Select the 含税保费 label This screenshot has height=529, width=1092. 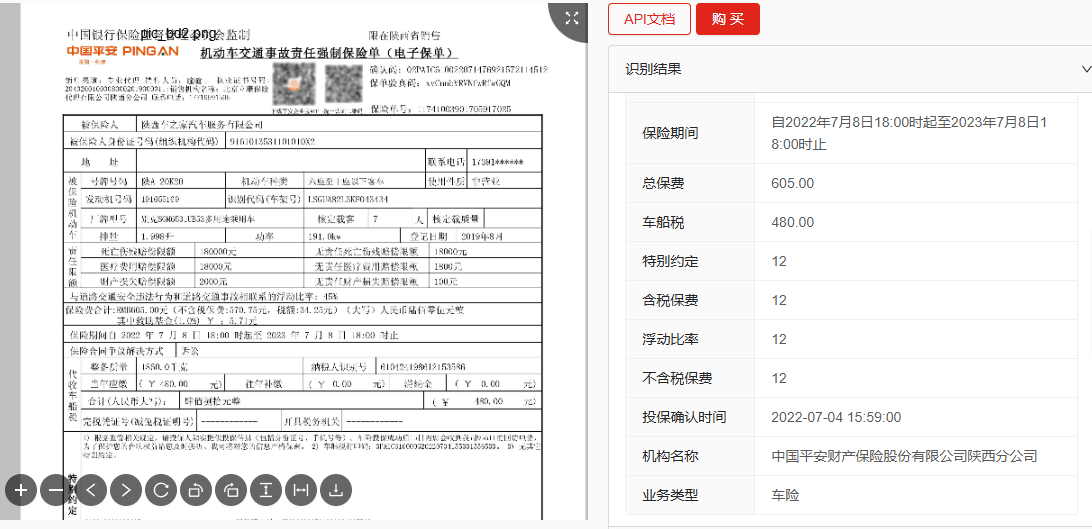click(670, 300)
